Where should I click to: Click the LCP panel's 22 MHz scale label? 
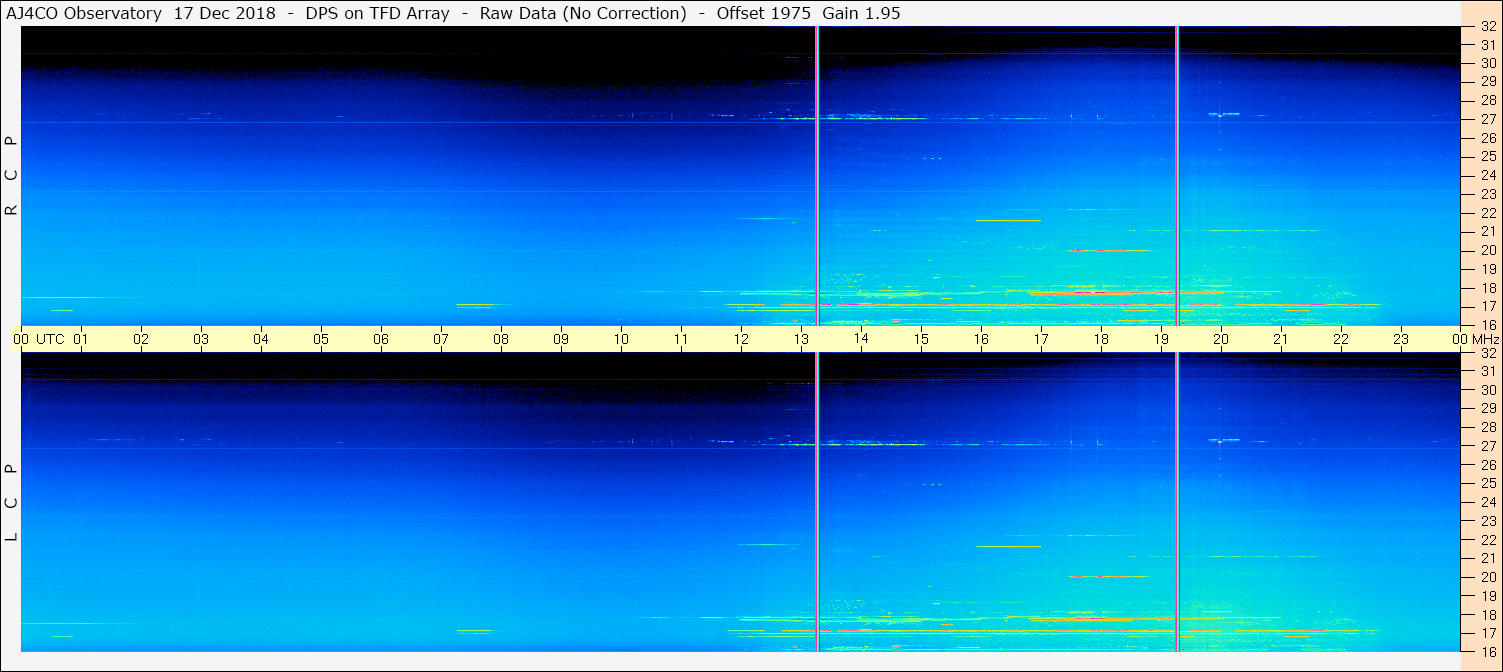click(x=1488, y=540)
